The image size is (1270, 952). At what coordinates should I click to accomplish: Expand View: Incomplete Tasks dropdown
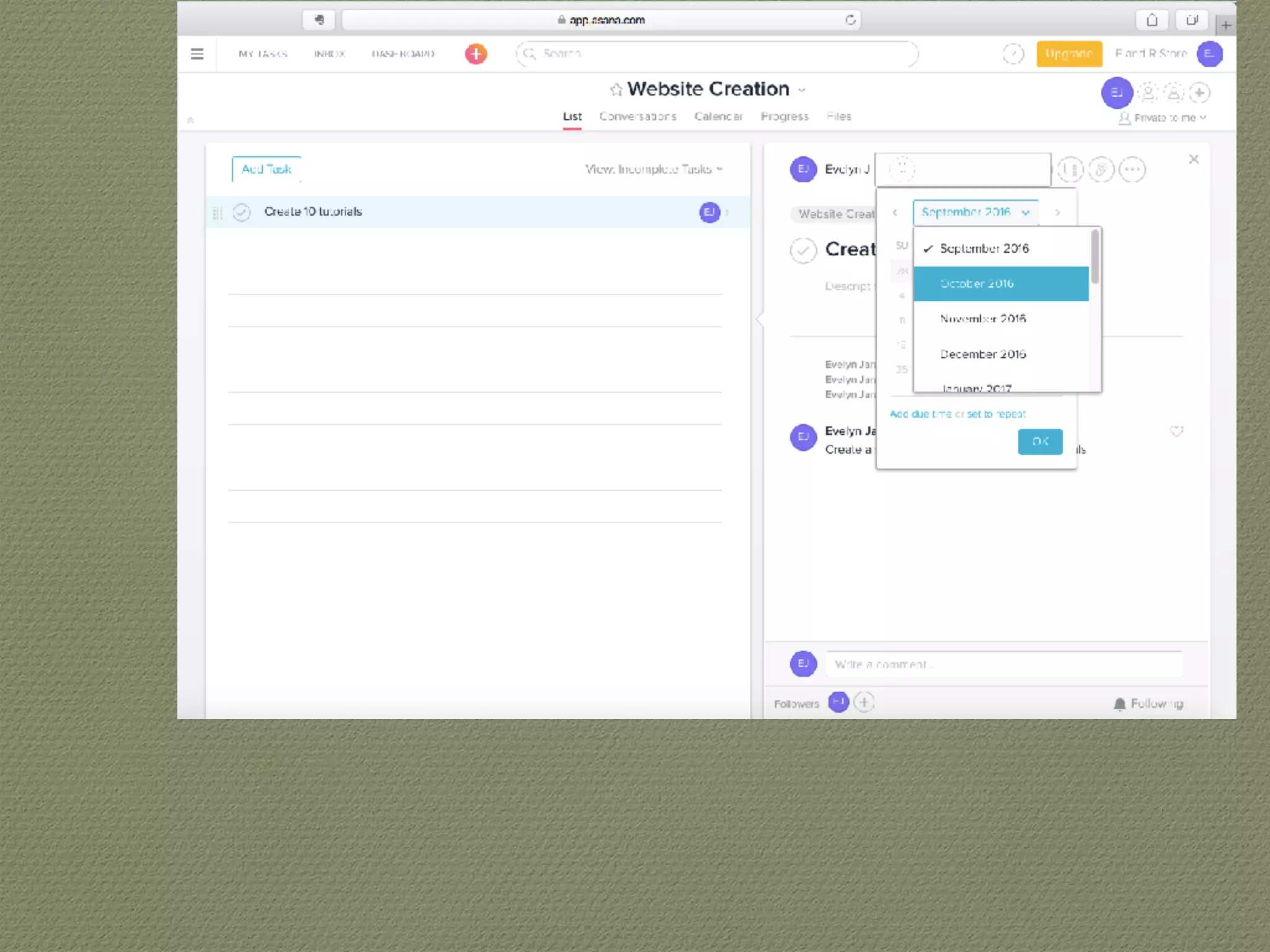tap(654, 169)
